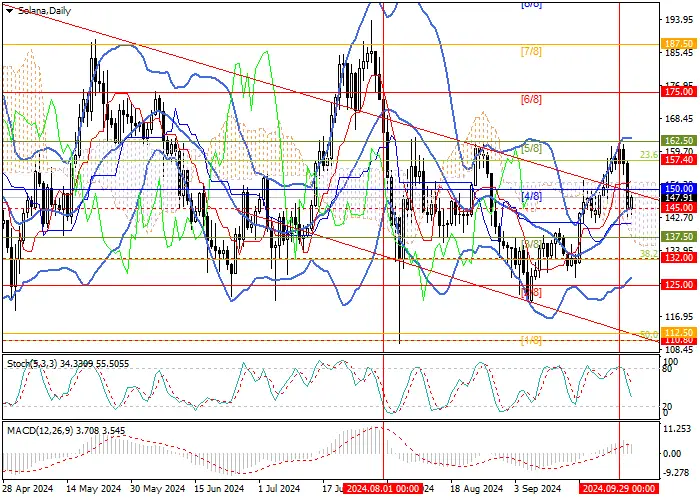Click the current price 147.91 label
700x500 pixels.
(x=679, y=198)
